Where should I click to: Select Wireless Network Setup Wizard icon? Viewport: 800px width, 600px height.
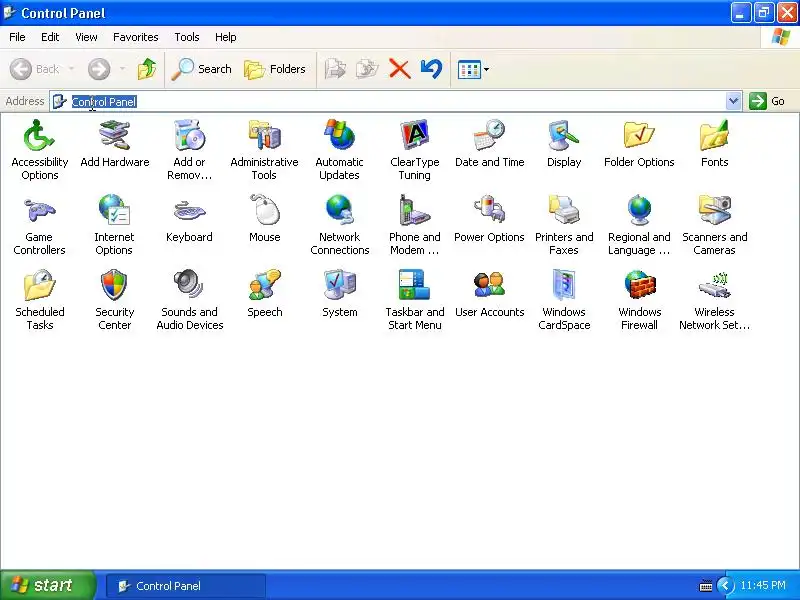(714, 285)
